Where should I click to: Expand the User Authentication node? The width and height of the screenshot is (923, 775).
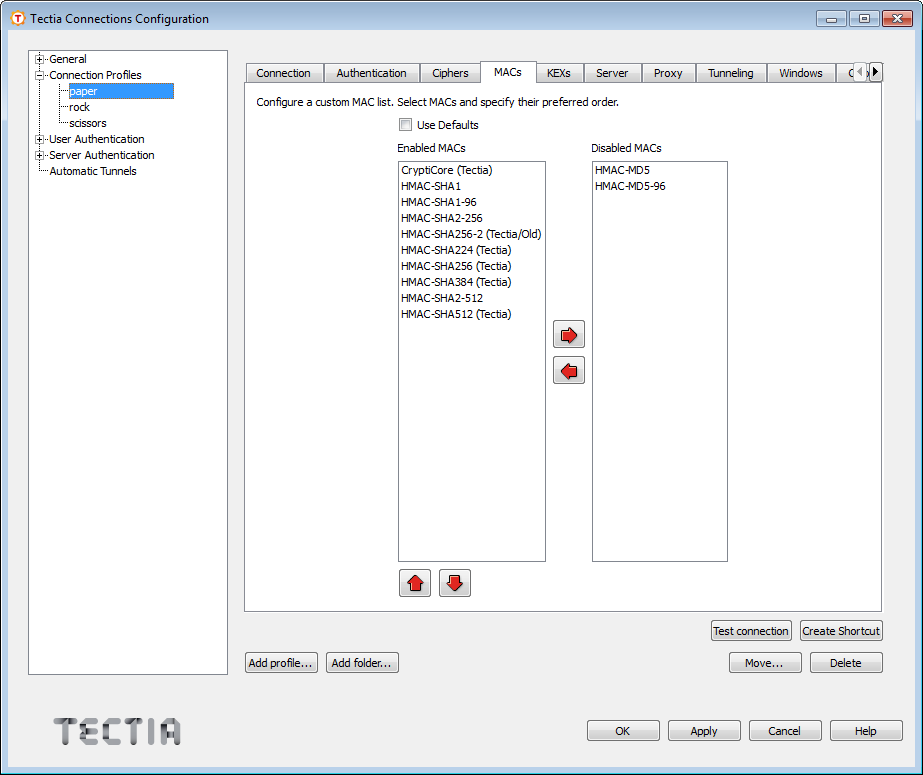click(x=39, y=139)
